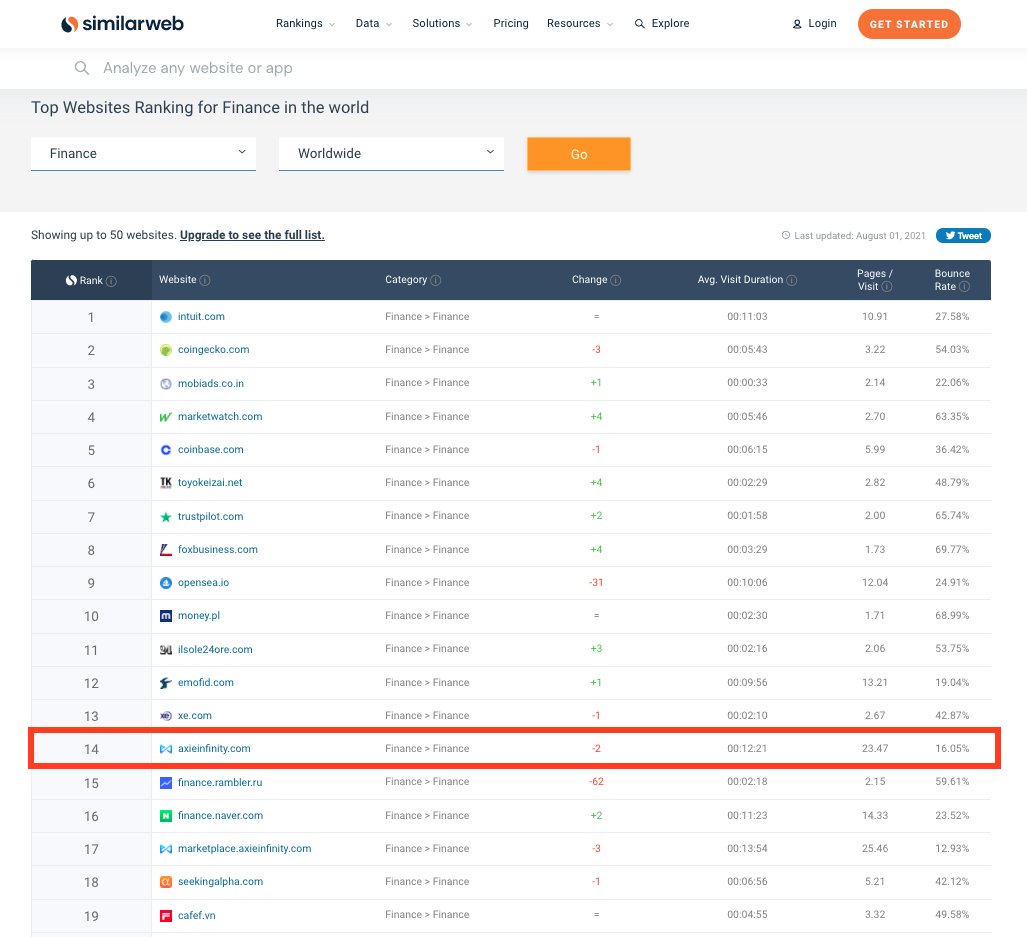Viewport: 1027px width, 937px height.
Task: Click the Get Started button
Action: point(909,24)
